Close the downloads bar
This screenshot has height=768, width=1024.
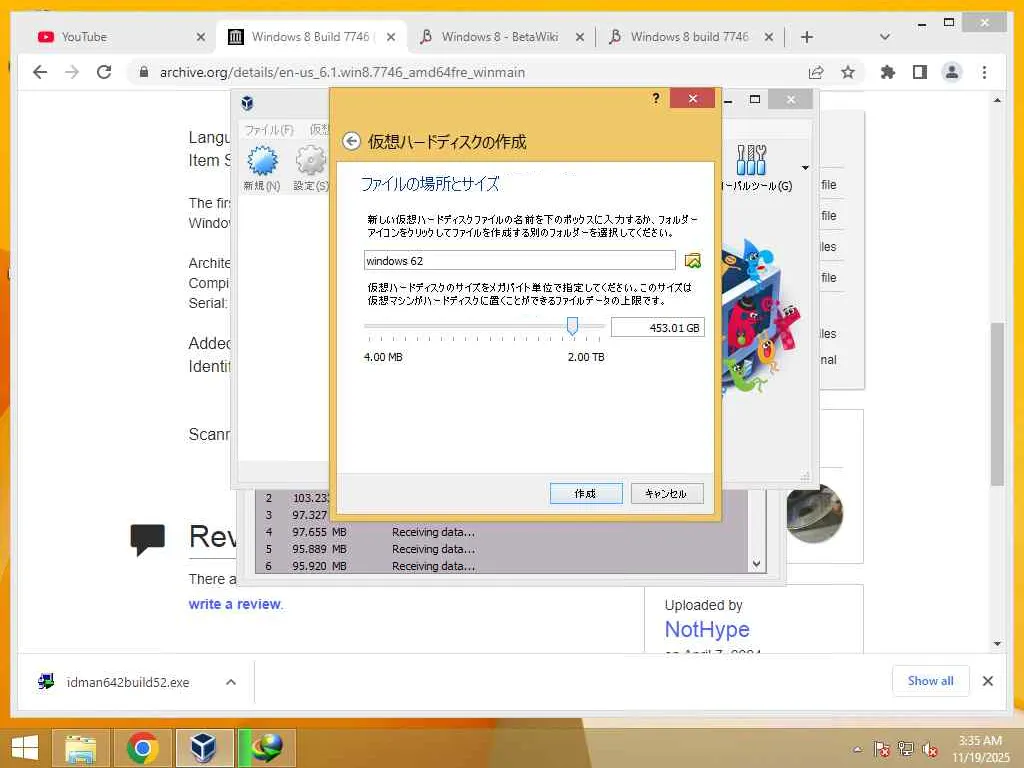click(x=987, y=681)
